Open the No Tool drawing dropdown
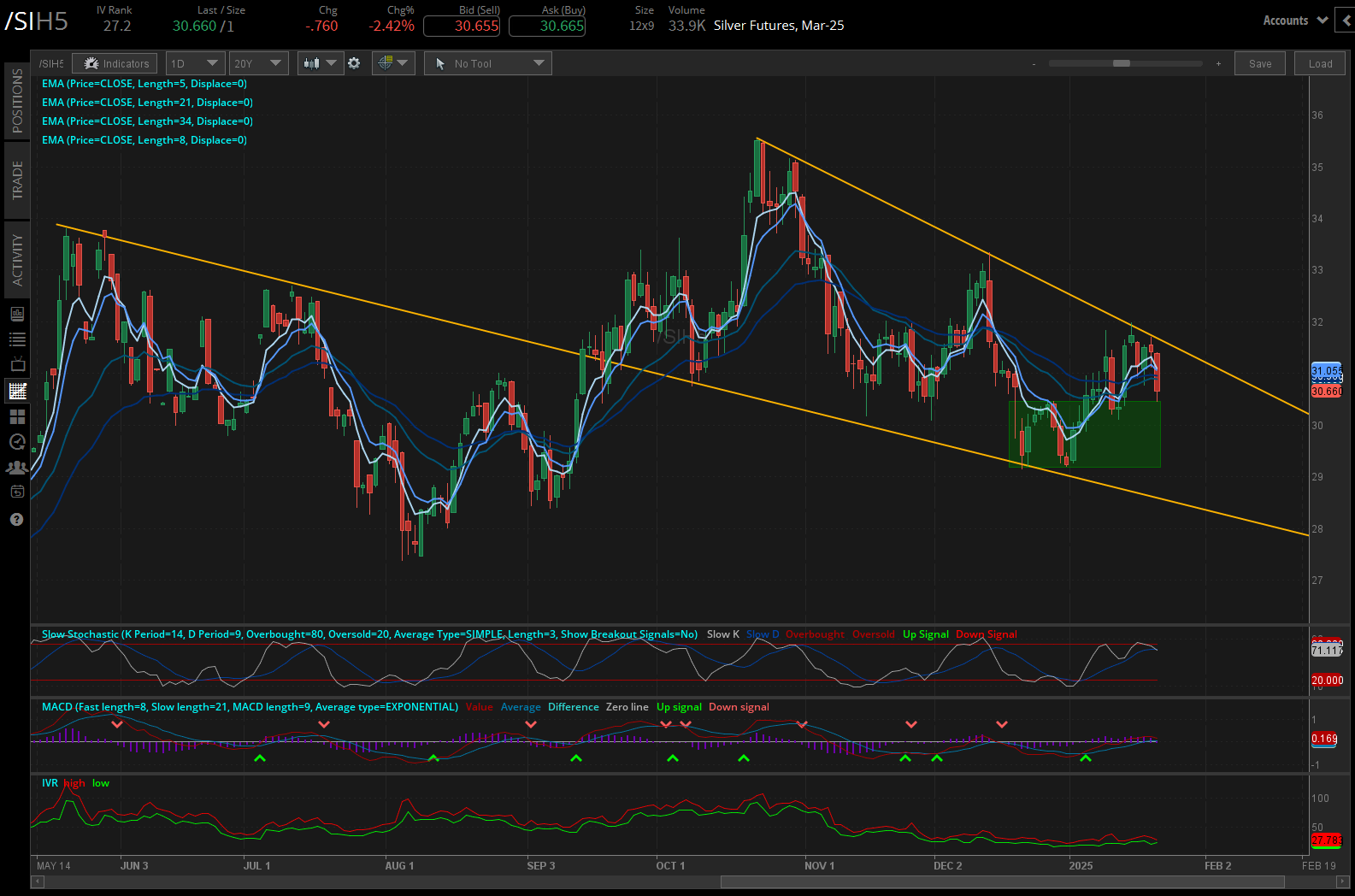 point(488,63)
